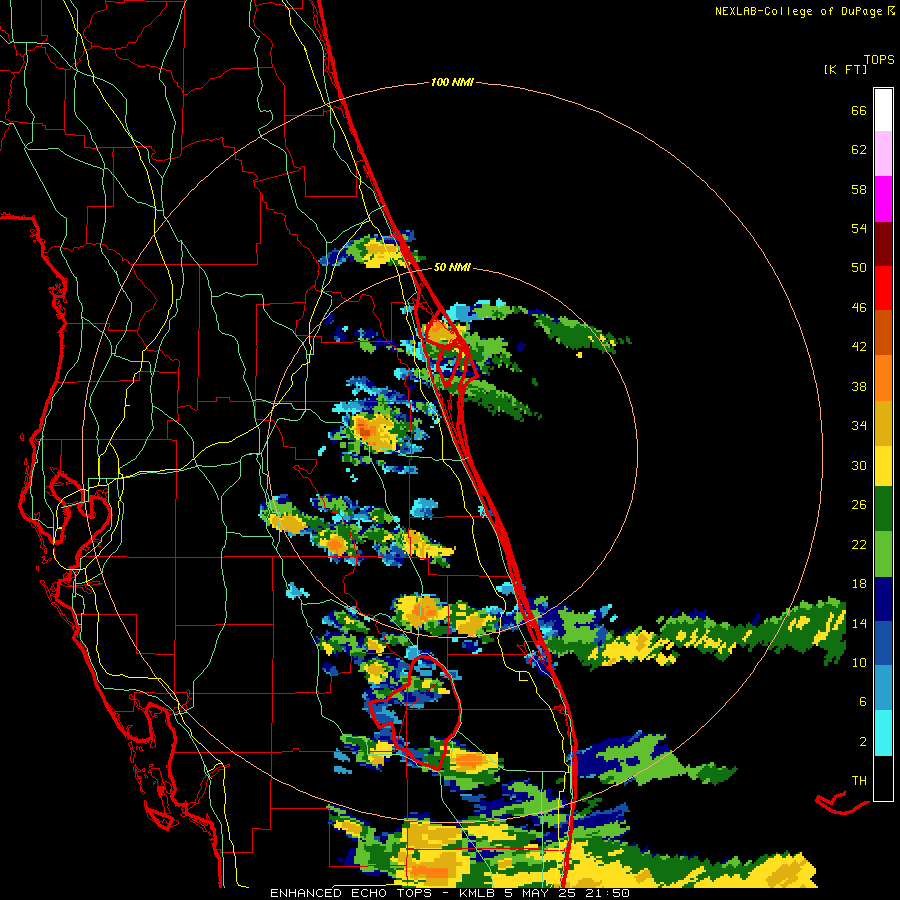Click the 'TOPS' legend title
900x900 pixels.
(879, 60)
